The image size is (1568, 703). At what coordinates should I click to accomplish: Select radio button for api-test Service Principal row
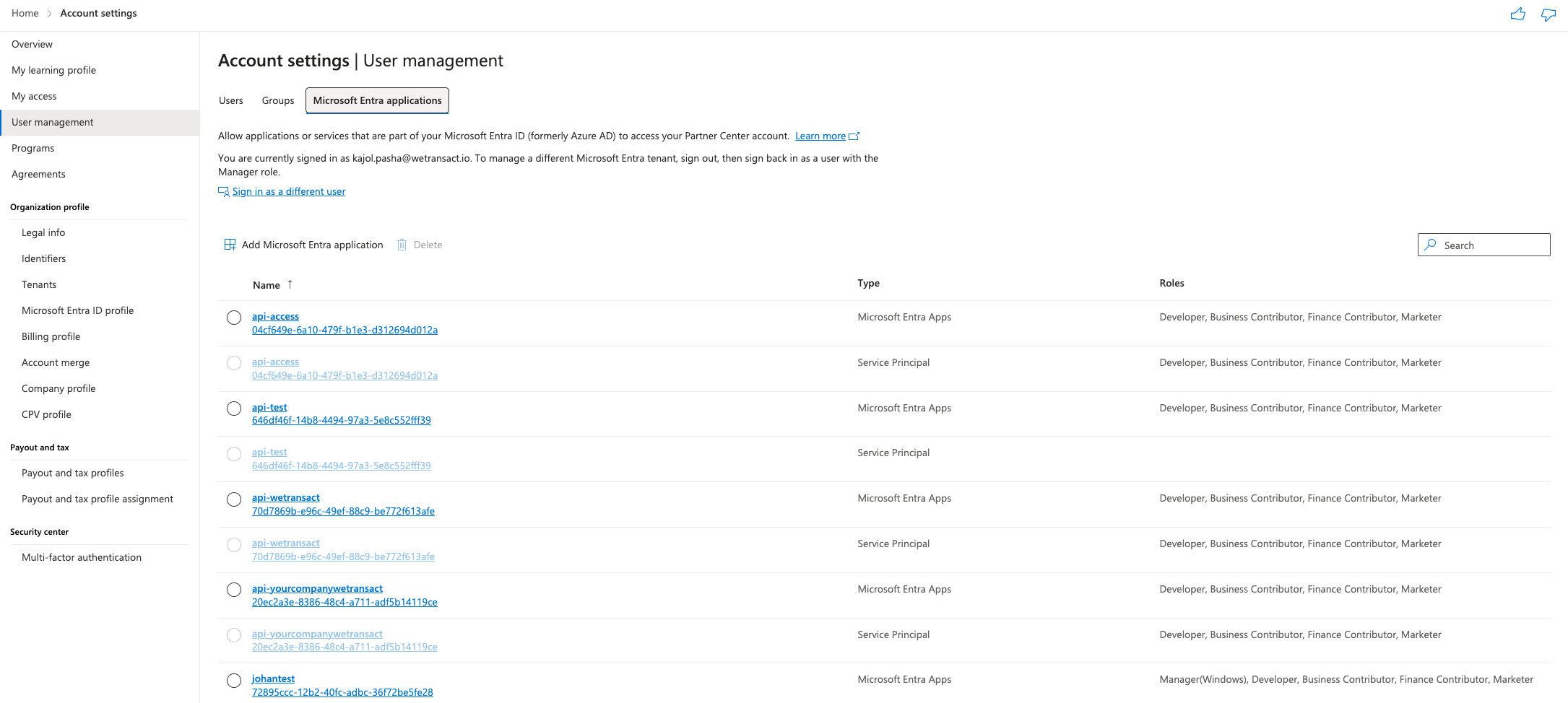[x=234, y=454]
